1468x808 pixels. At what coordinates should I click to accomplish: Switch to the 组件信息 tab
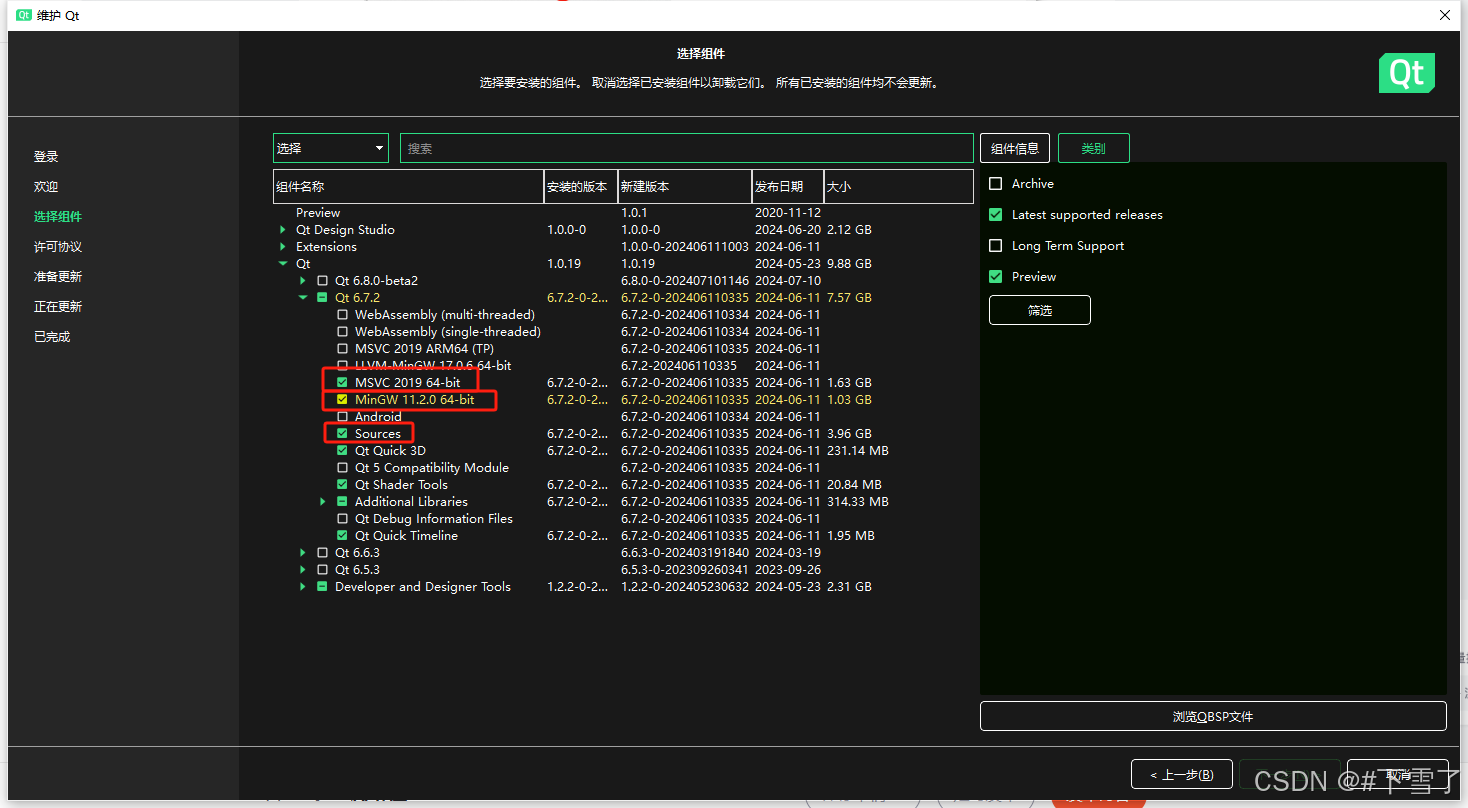pos(1015,148)
